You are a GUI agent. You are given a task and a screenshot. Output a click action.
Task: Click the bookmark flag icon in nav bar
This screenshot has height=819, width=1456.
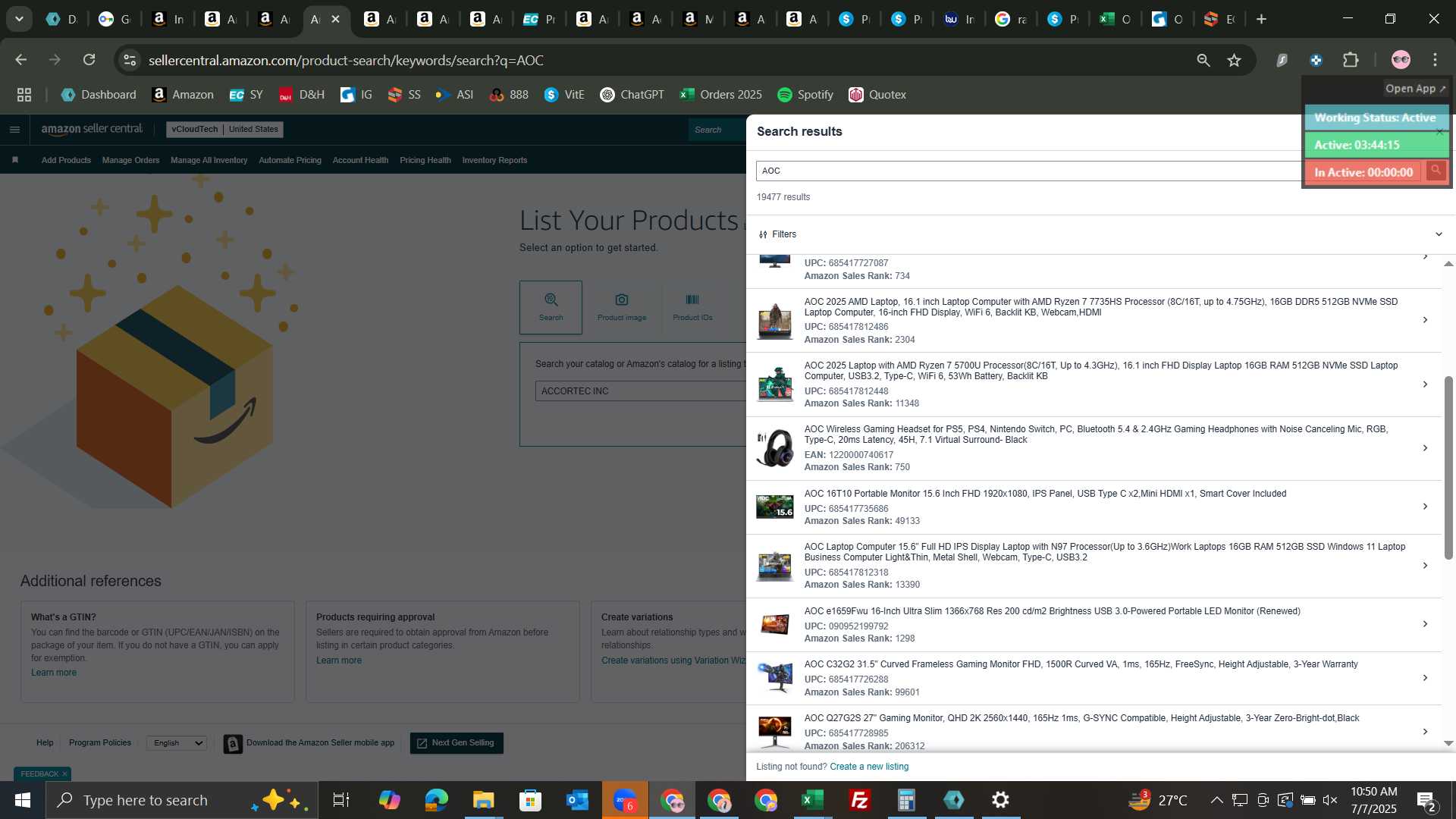point(15,160)
